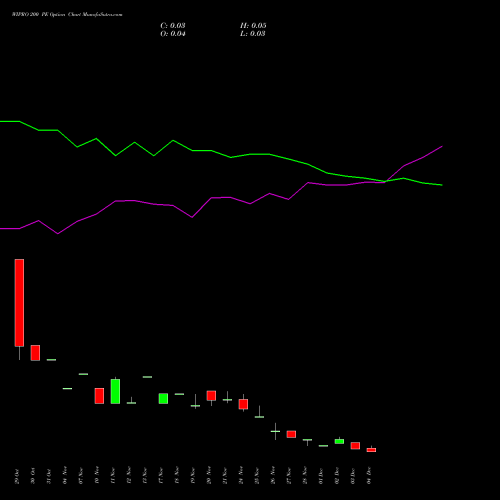Image resolution: width=500 pixels, height=500 pixels.
Task: Select the red candle for 10 Nov
Action: click(x=99, y=396)
